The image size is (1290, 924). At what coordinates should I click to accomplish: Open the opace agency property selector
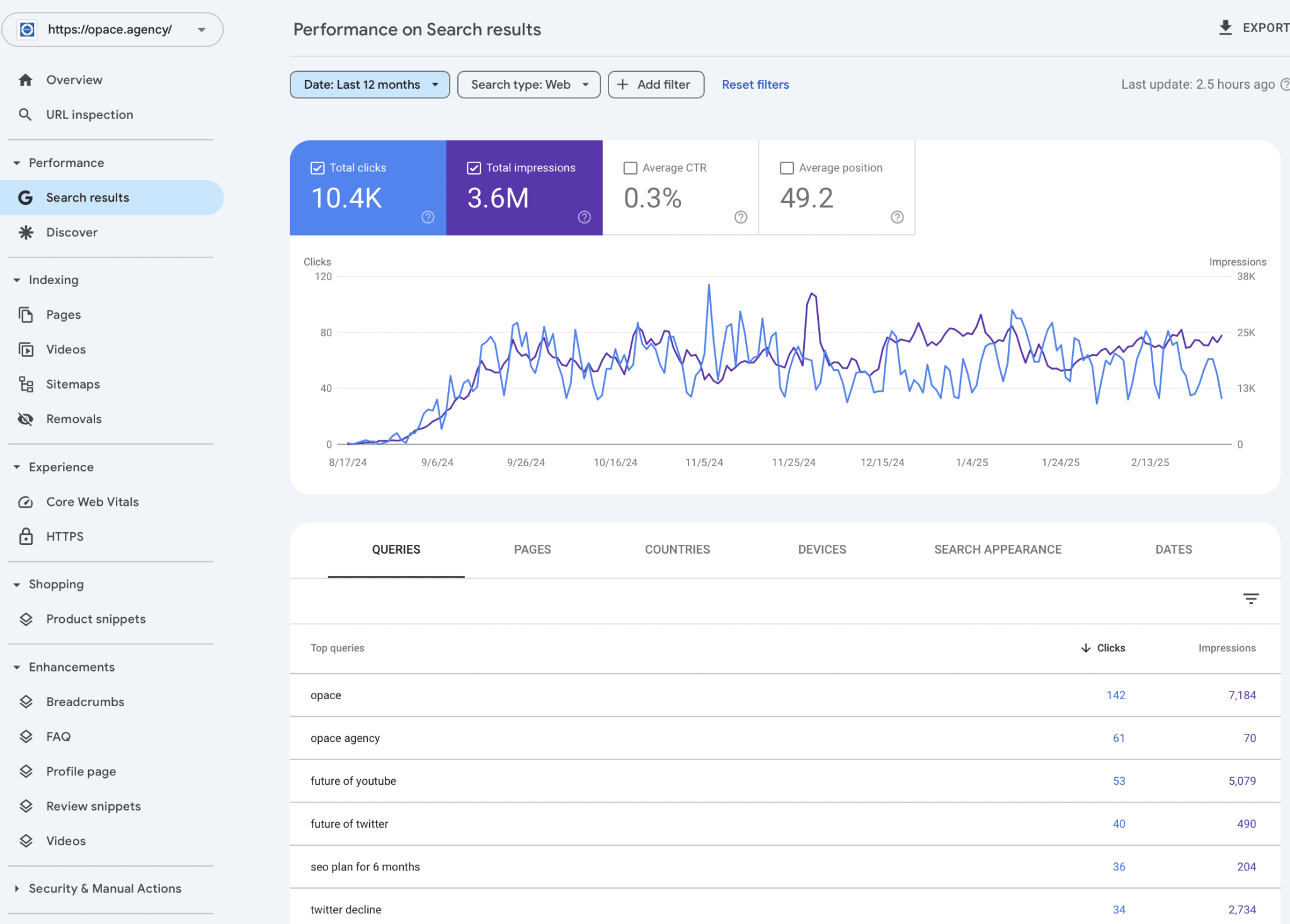point(112,29)
